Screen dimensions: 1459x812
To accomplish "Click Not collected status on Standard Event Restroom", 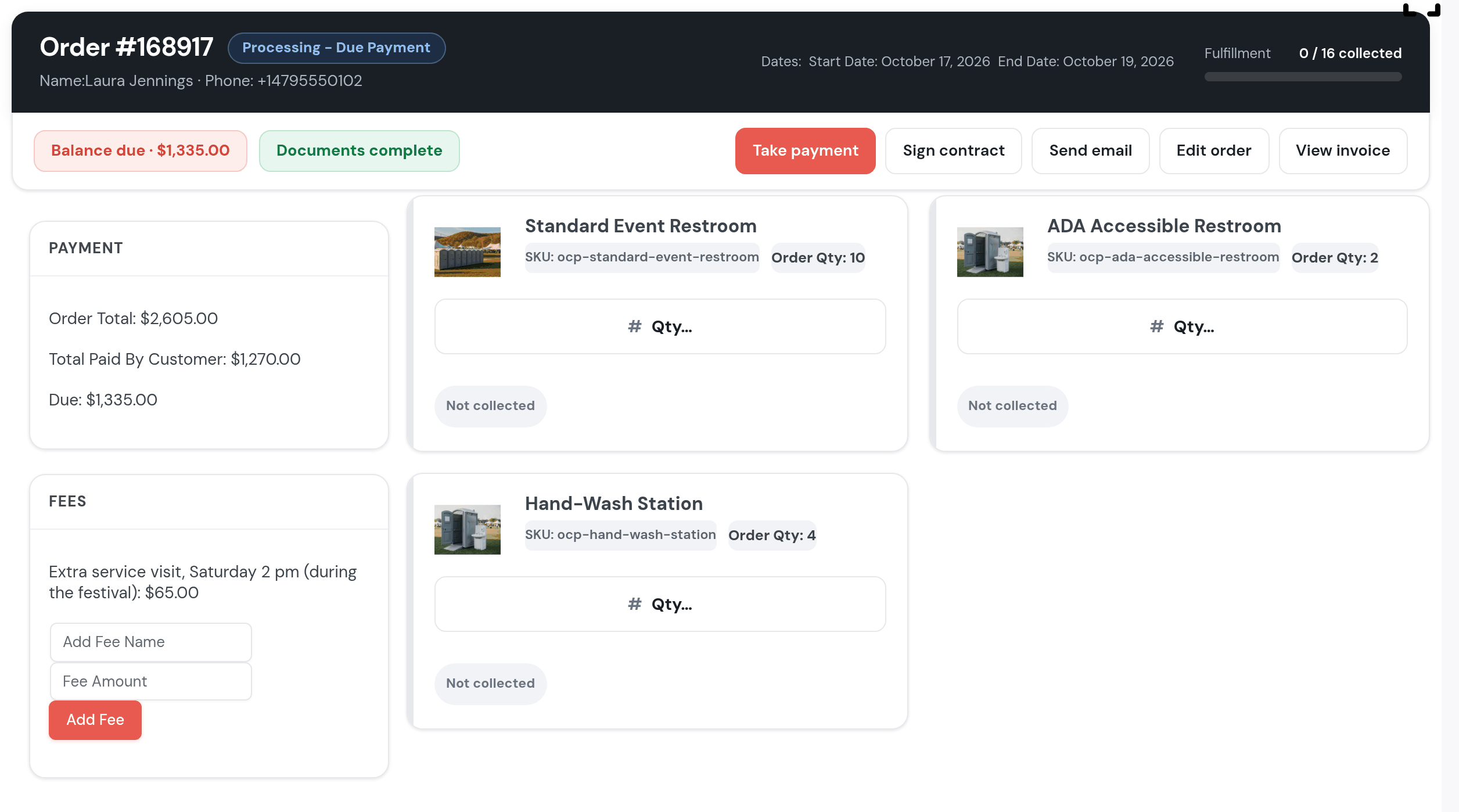I will coord(490,406).
